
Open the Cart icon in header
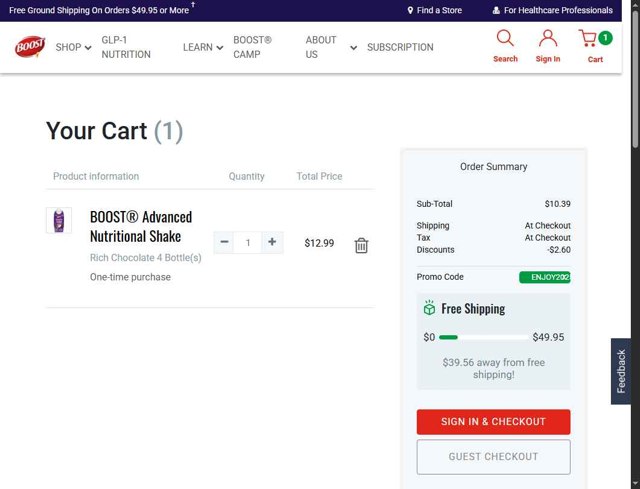[x=588, y=38]
